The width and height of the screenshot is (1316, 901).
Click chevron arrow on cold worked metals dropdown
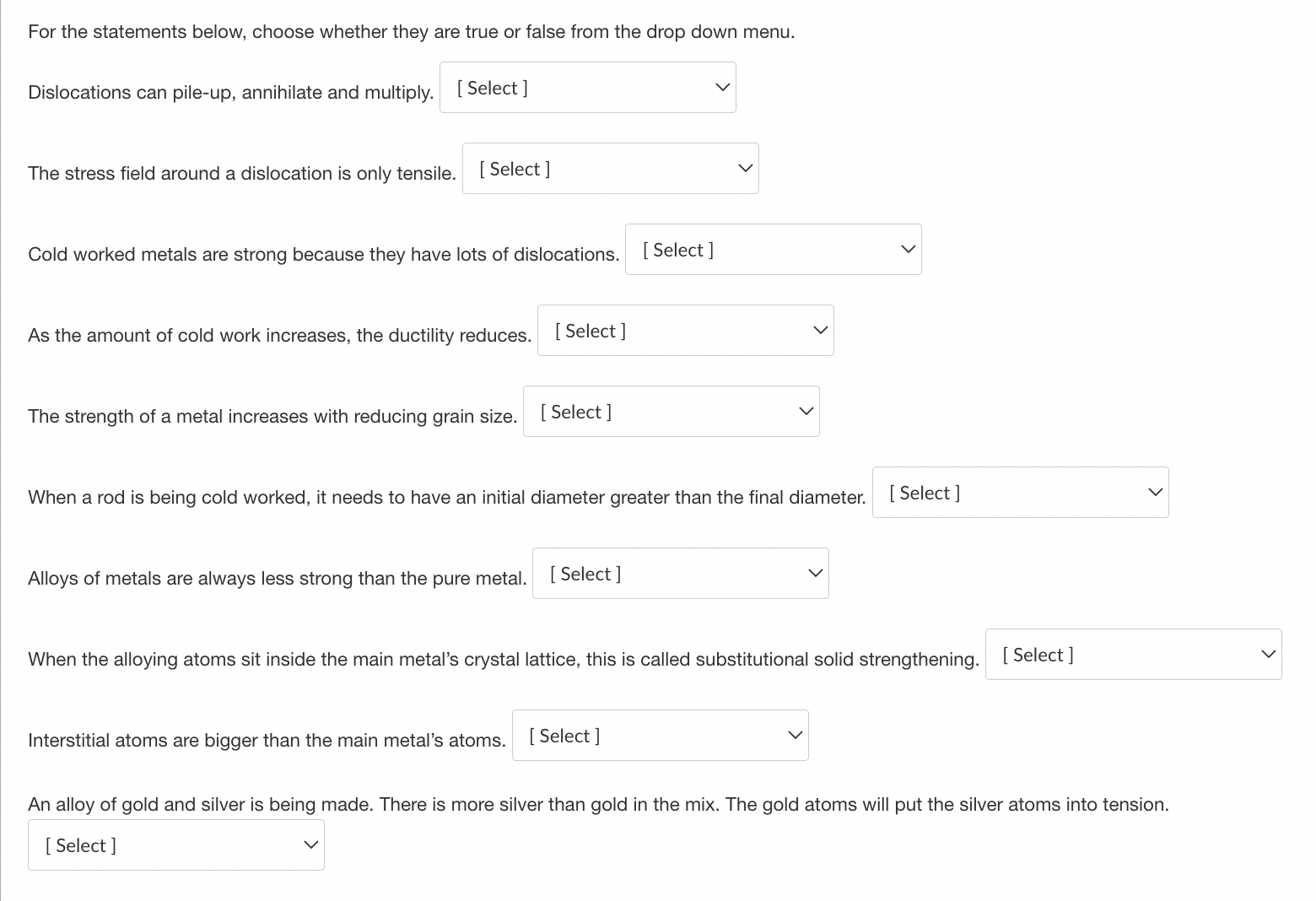coord(908,249)
